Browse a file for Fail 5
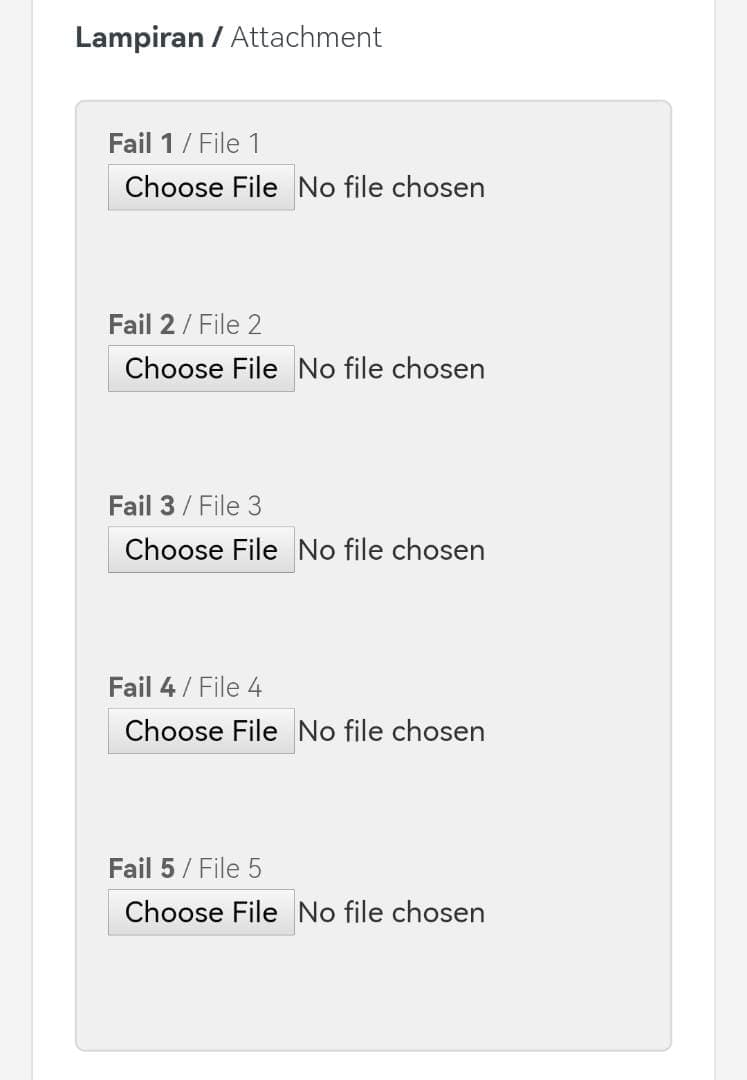 click(x=201, y=912)
